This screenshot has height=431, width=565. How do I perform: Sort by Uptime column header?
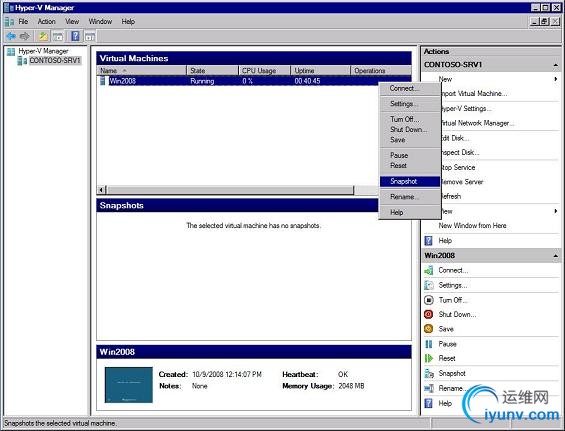(320, 71)
